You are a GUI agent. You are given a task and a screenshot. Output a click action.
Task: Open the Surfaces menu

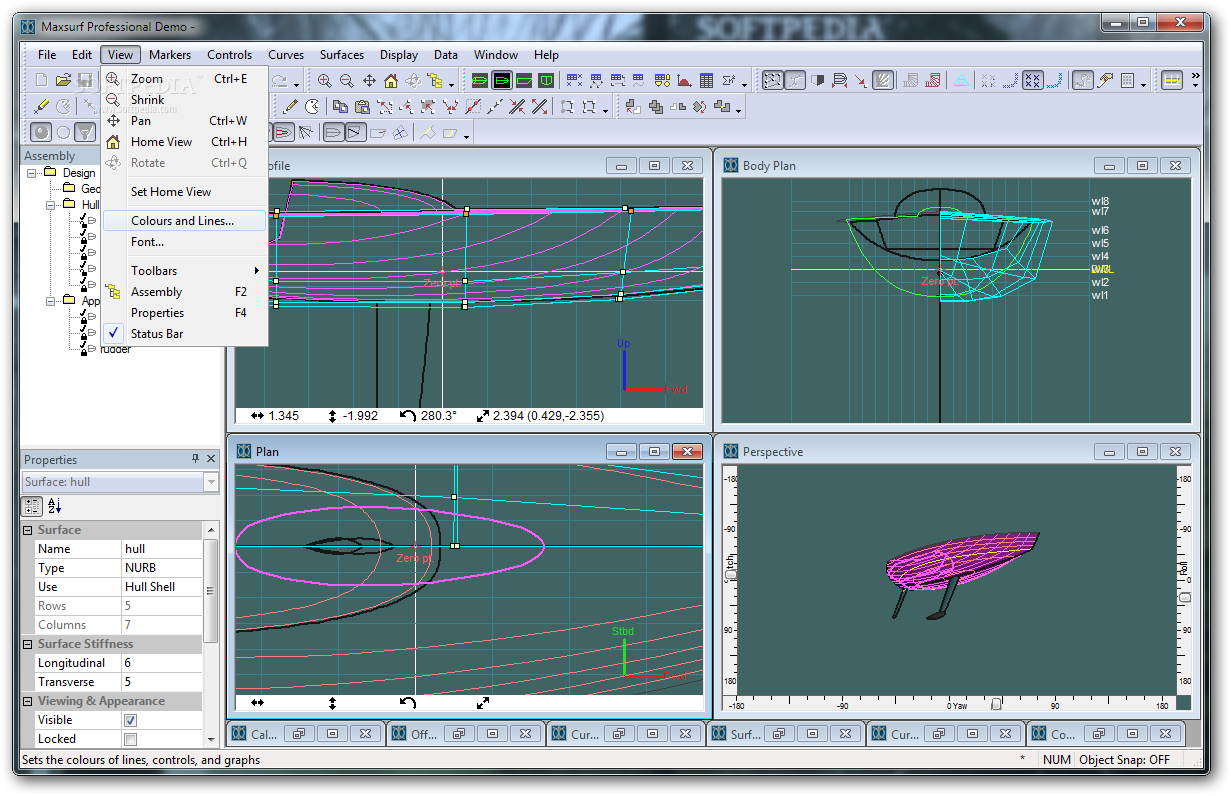click(342, 55)
